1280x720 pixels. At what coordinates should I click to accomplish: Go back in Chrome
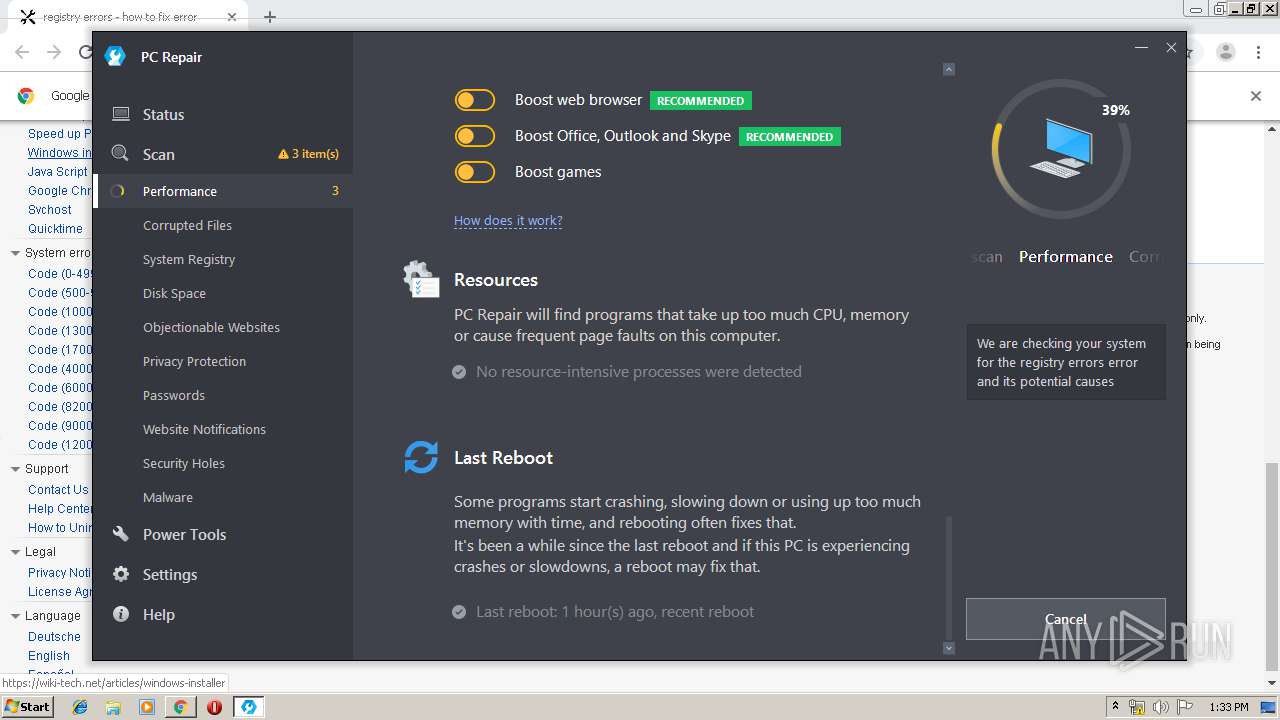click(x=22, y=52)
